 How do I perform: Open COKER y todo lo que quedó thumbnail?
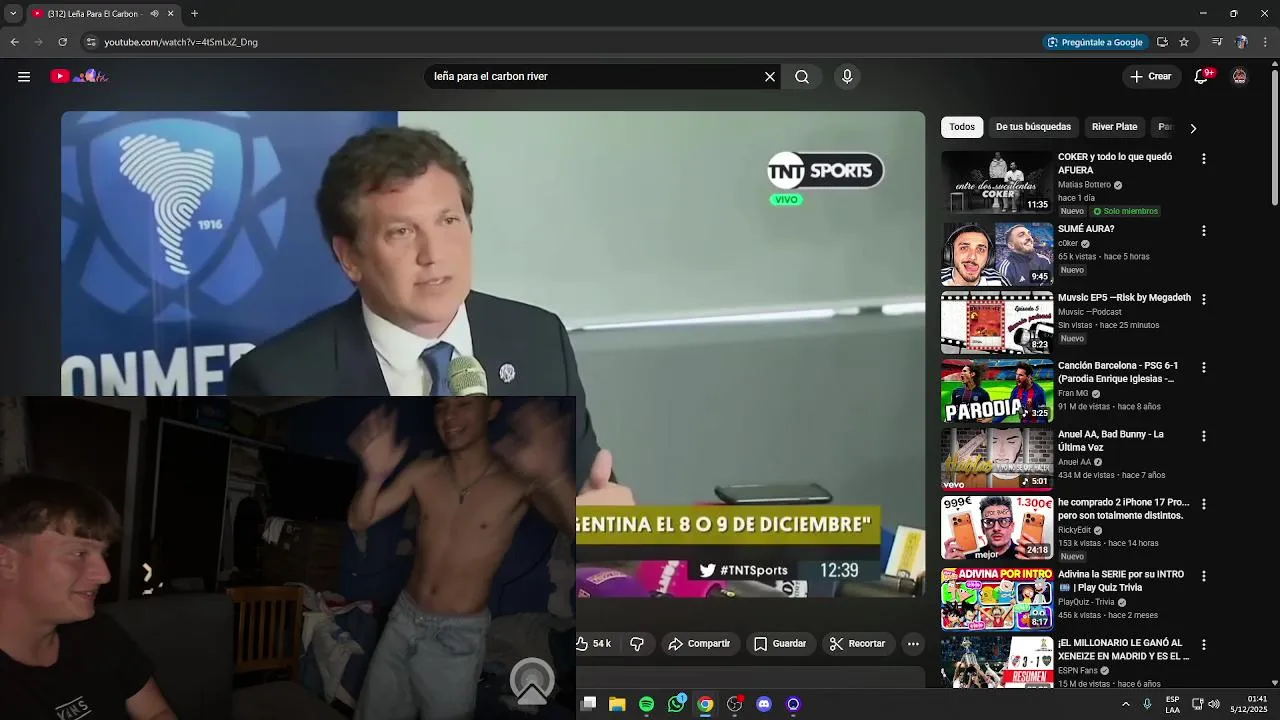997,182
